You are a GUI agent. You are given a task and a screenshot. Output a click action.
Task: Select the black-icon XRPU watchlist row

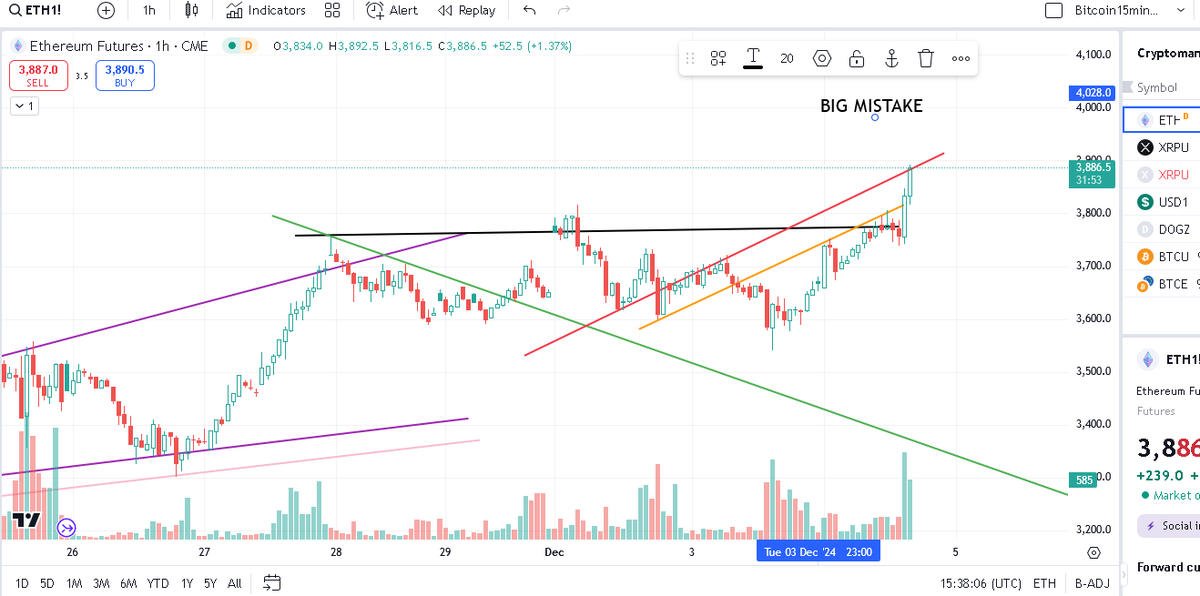[1162, 147]
